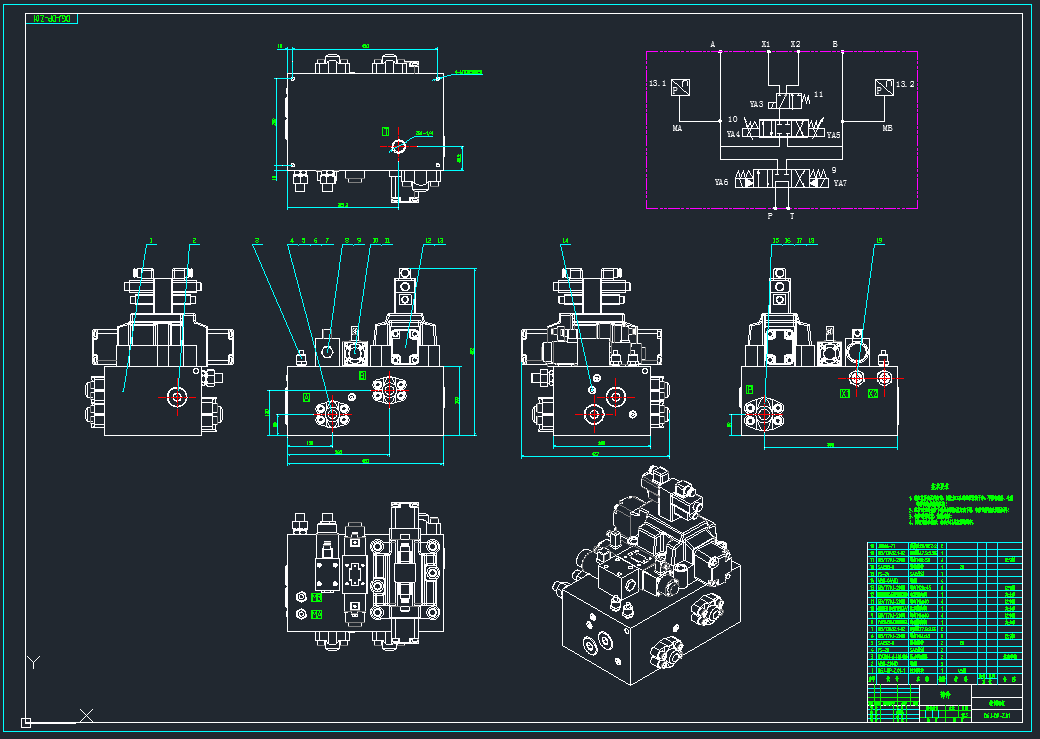Click the X axis label of the UCS icon

86,715
